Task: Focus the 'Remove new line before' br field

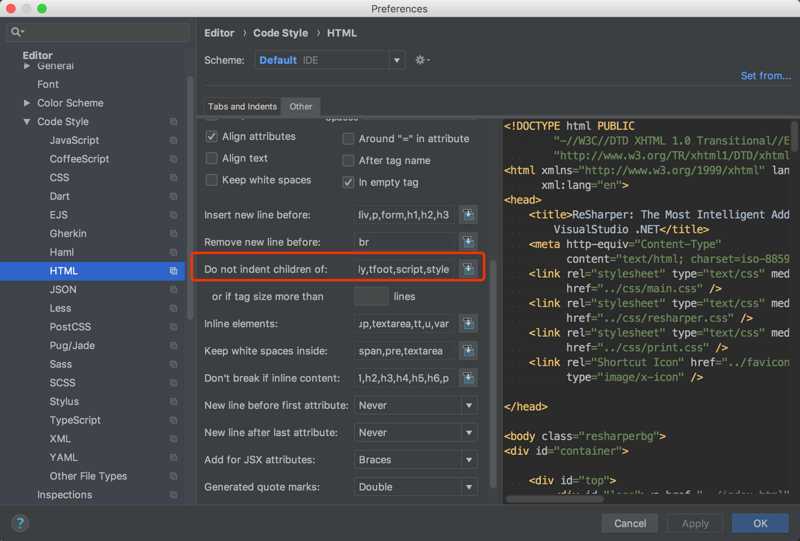Action: (406, 242)
